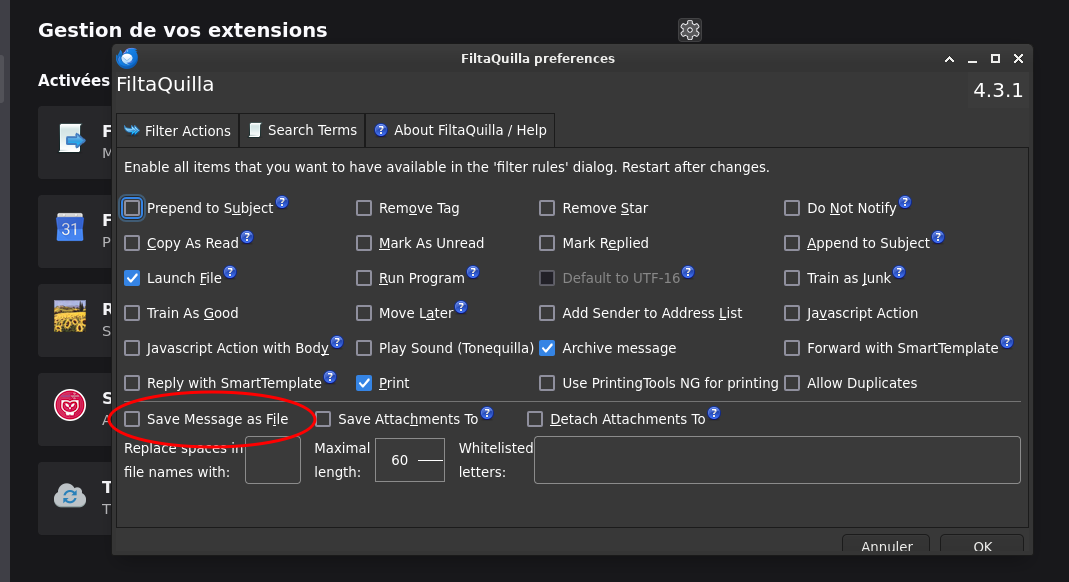
Task: Enable the Save Message as File checkbox
Action: pyautogui.click(x=132, y=419)
